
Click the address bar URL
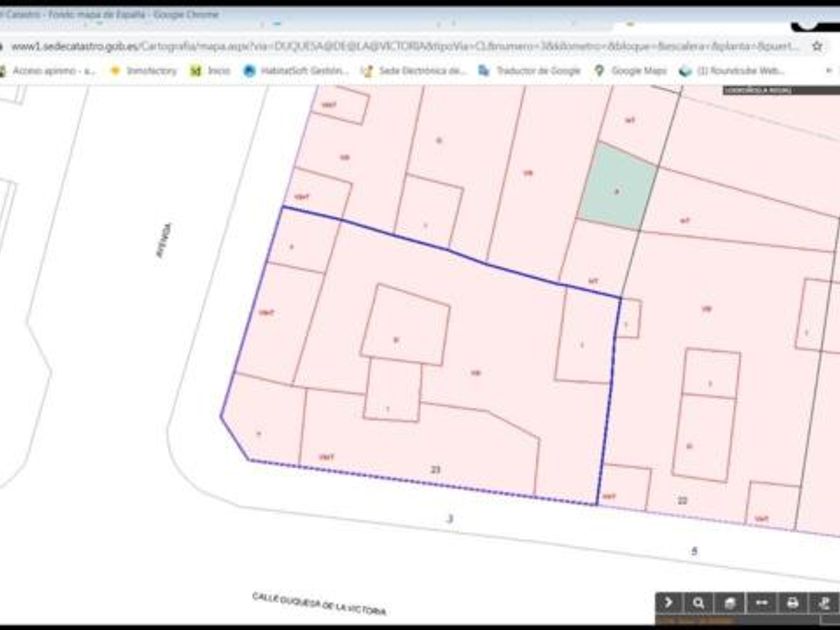(404, 46)
